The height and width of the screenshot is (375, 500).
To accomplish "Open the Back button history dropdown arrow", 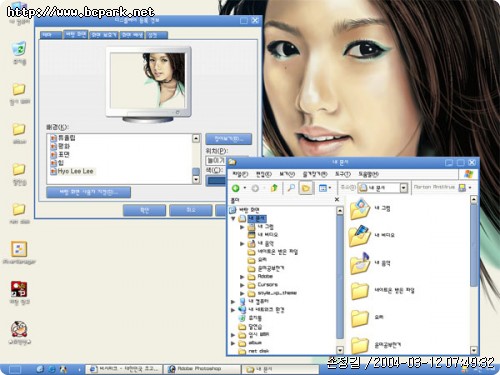I will [x=245, y=188].
